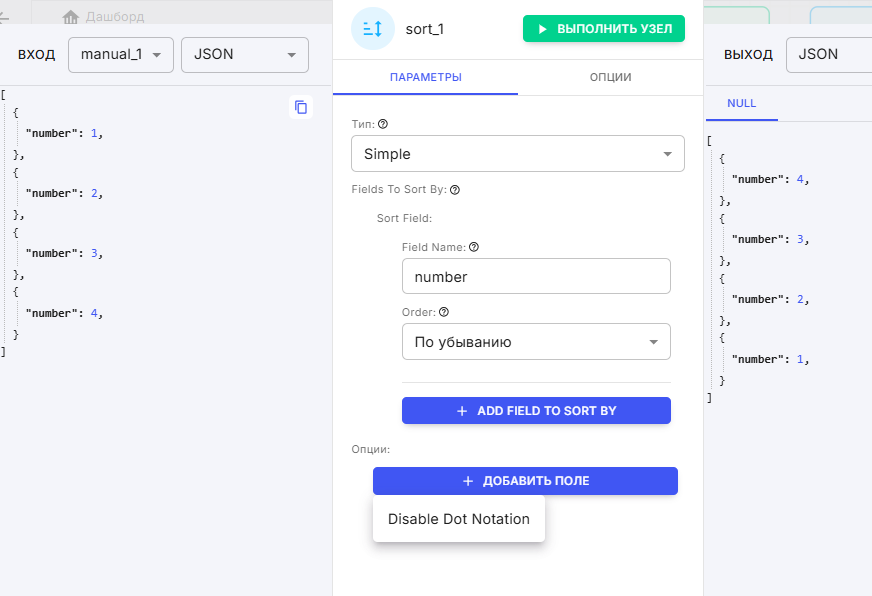Open the output JSON format dropdown
This screenshot has width=872, height=596.
pos(828,54)
